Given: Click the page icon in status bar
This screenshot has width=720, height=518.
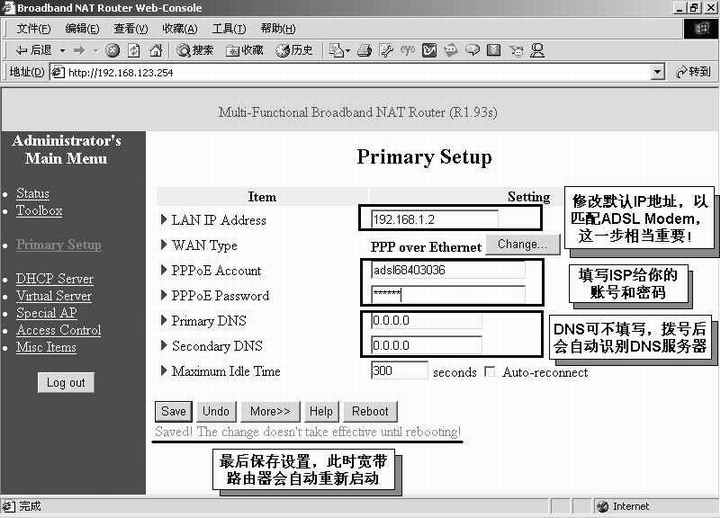Looking at the screenshot, I should 8,507.
